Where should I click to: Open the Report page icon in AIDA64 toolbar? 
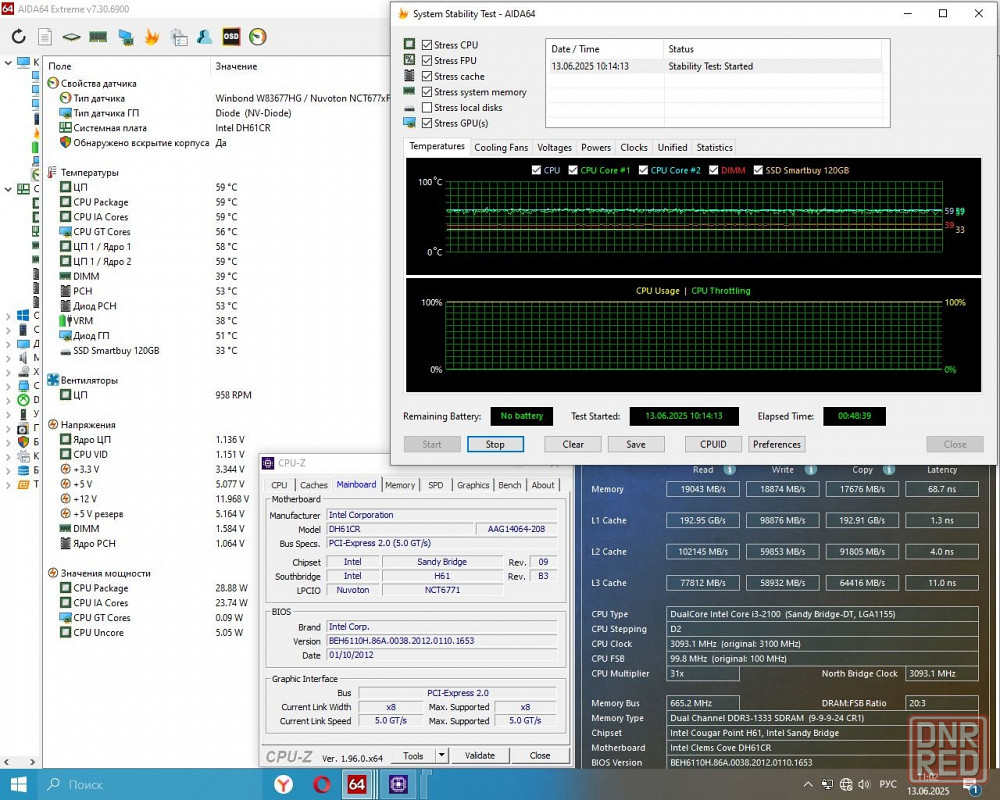pos(45,36)
